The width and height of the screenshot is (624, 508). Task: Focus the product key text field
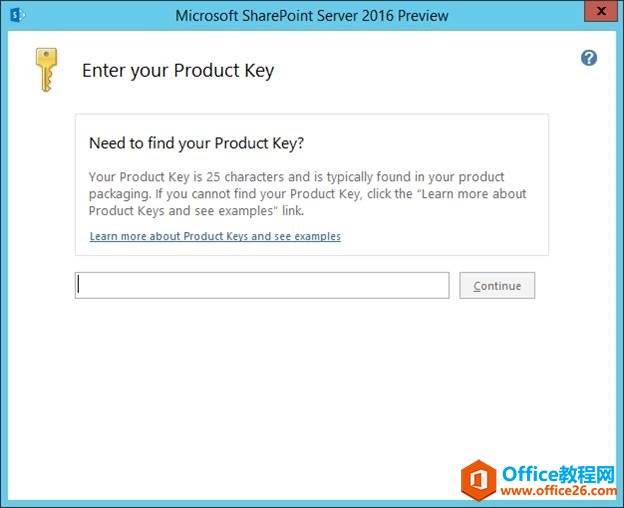(262, 285)
